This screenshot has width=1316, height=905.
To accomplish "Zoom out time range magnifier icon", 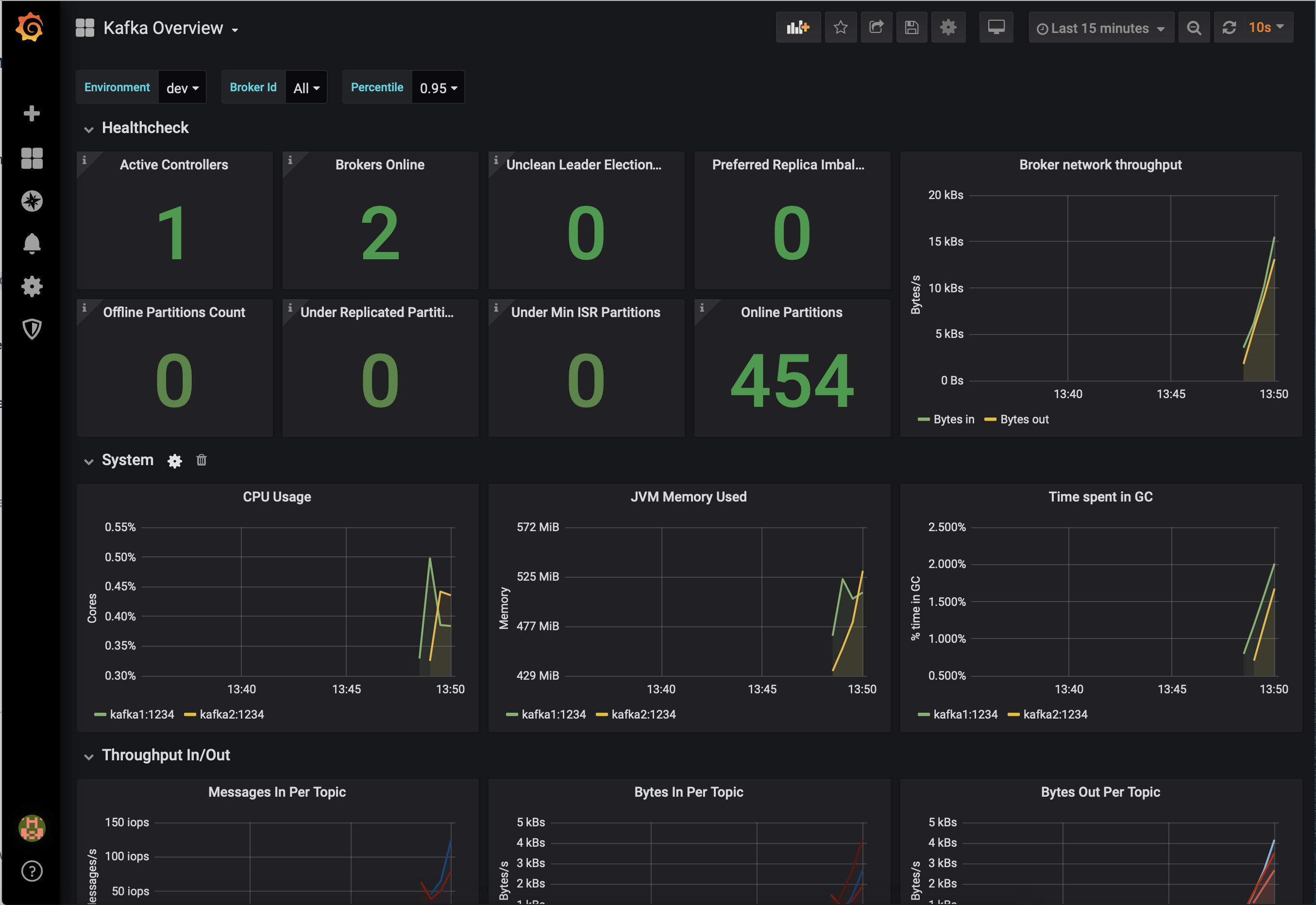I will click(1194, 28).
